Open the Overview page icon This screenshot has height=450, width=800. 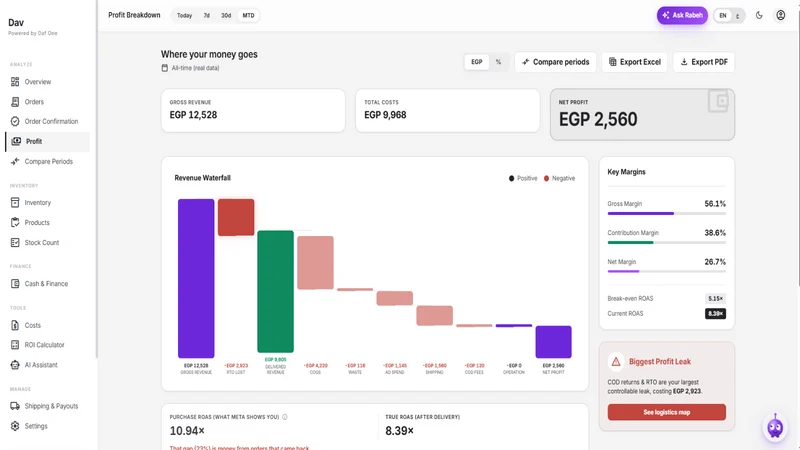pos(15,82)
